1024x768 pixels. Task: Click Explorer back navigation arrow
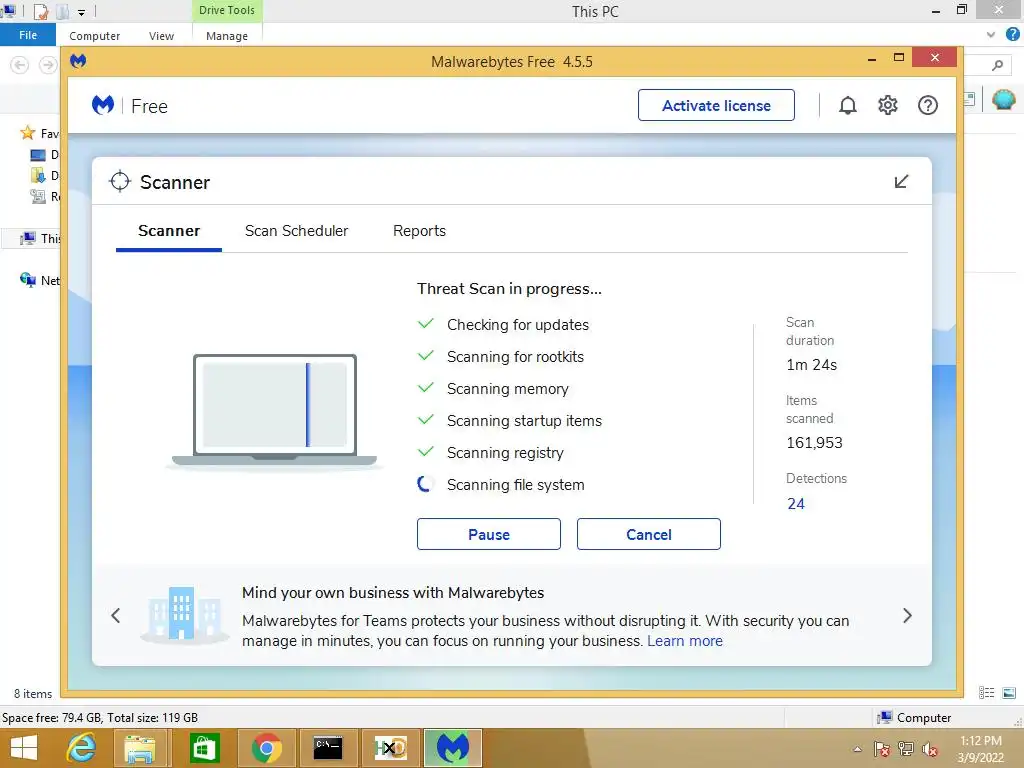pyautogui.click(x=20, y=65)
